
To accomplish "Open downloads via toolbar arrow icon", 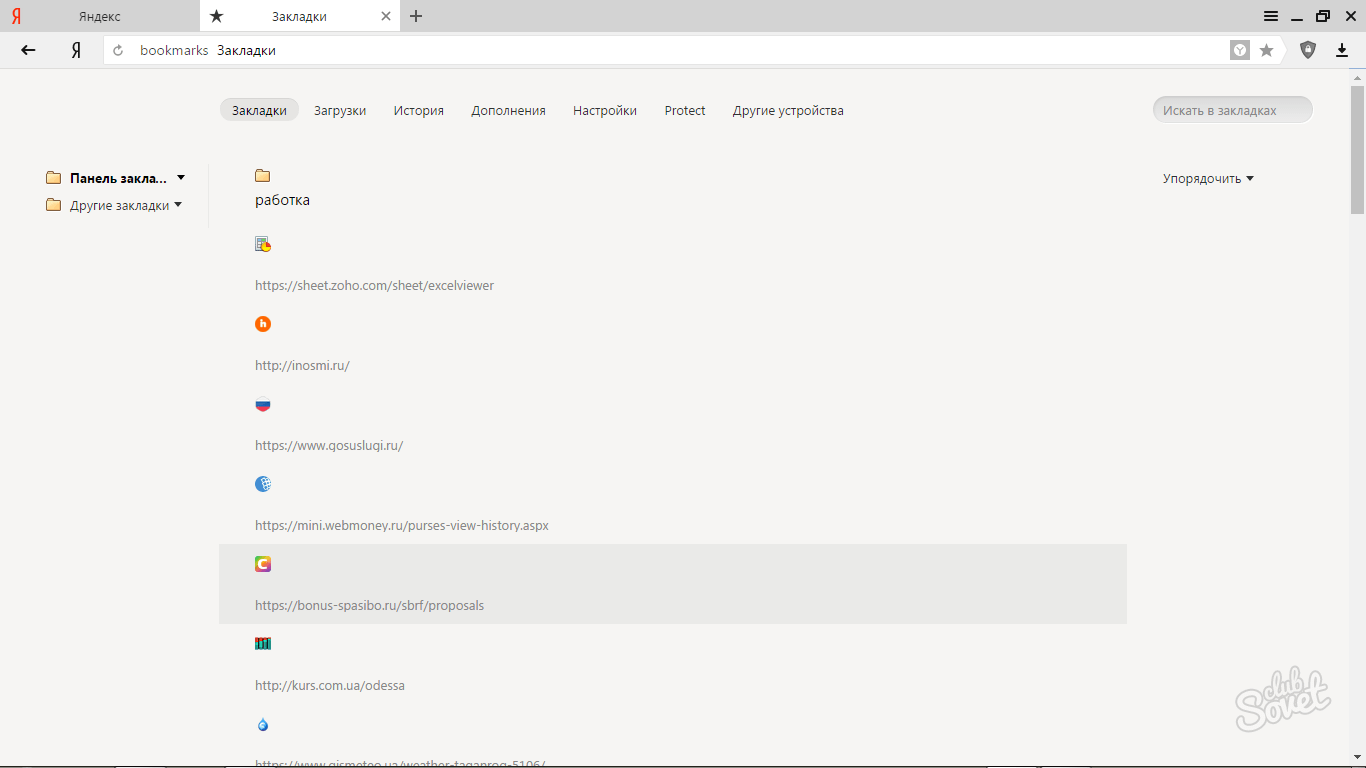I will click(1342, 50).
